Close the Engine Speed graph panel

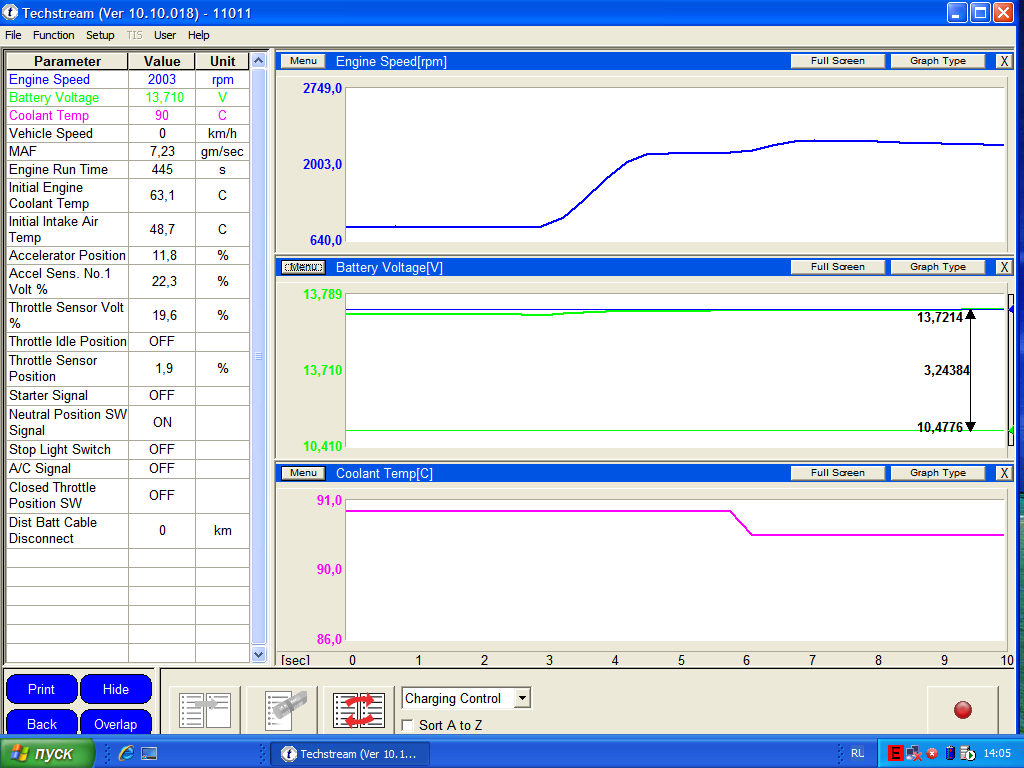pyautogui.click(x=1004, y=61)
